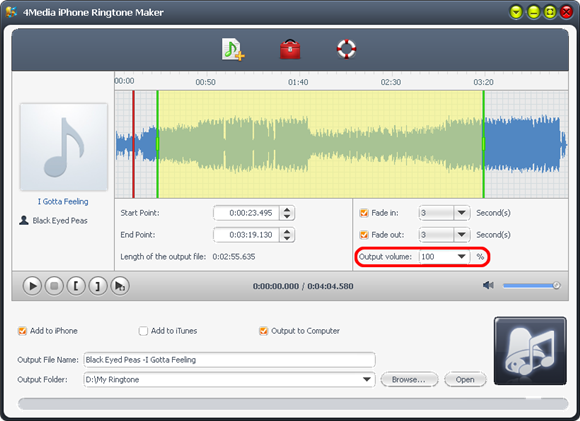Click the green selection end marker
580x421 pixels.
click(483, 144)
